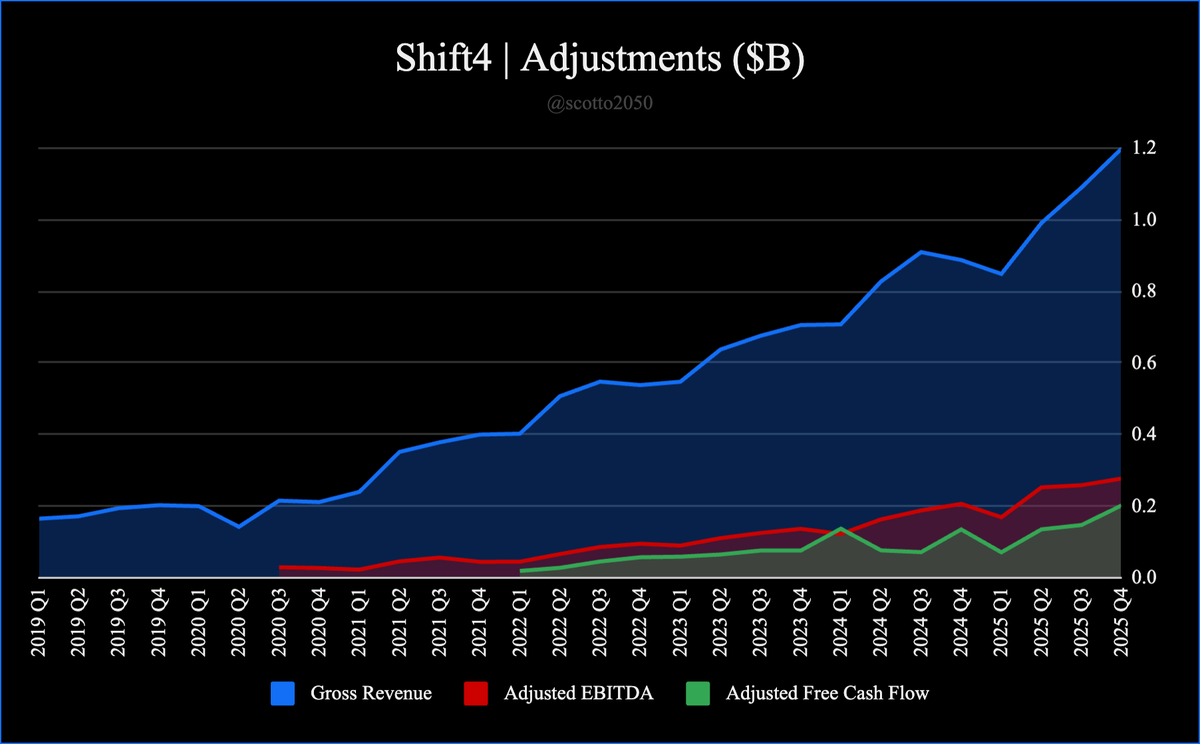Viewport: 1200px width, 744px height.
Task: Click the 2019 Q3 x-axis label
Action: (x=119, y=622)
